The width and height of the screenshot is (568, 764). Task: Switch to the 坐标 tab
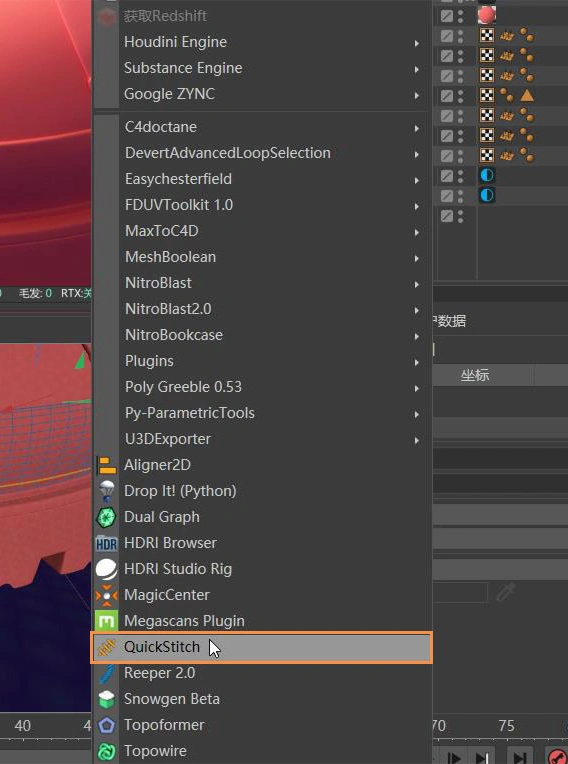coord(475,375)
